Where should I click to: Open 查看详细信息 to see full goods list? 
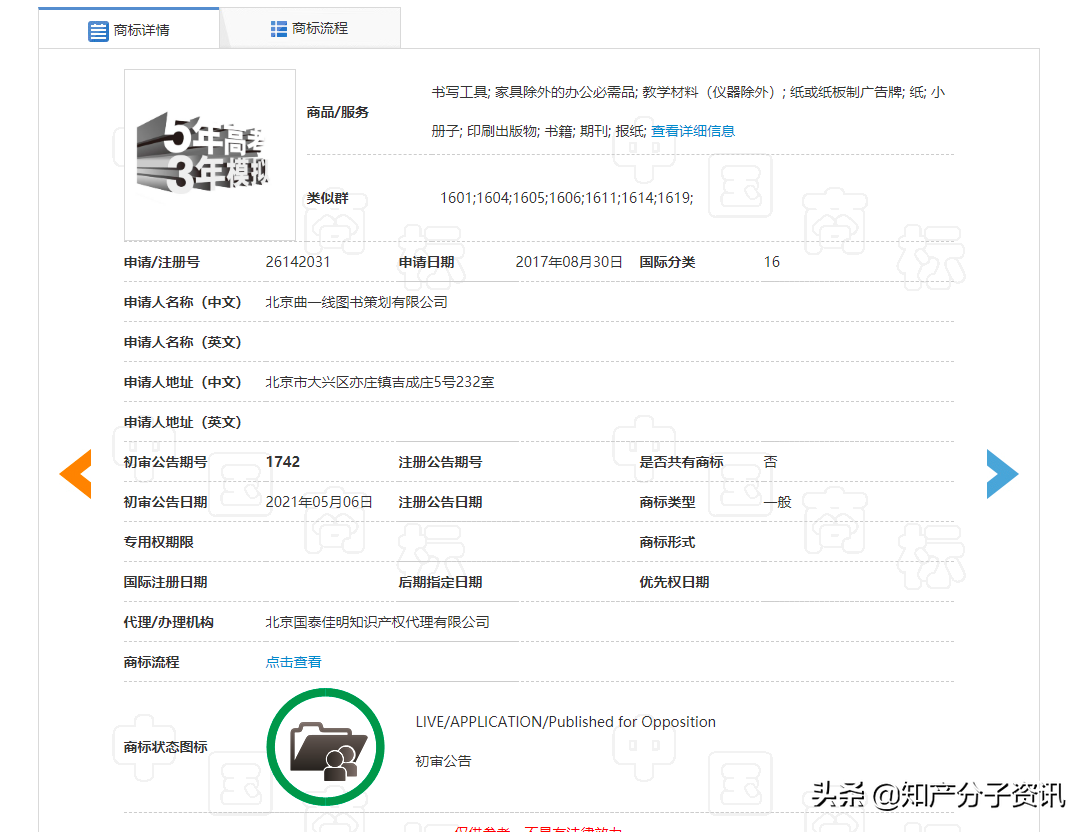tap(693, 130)
